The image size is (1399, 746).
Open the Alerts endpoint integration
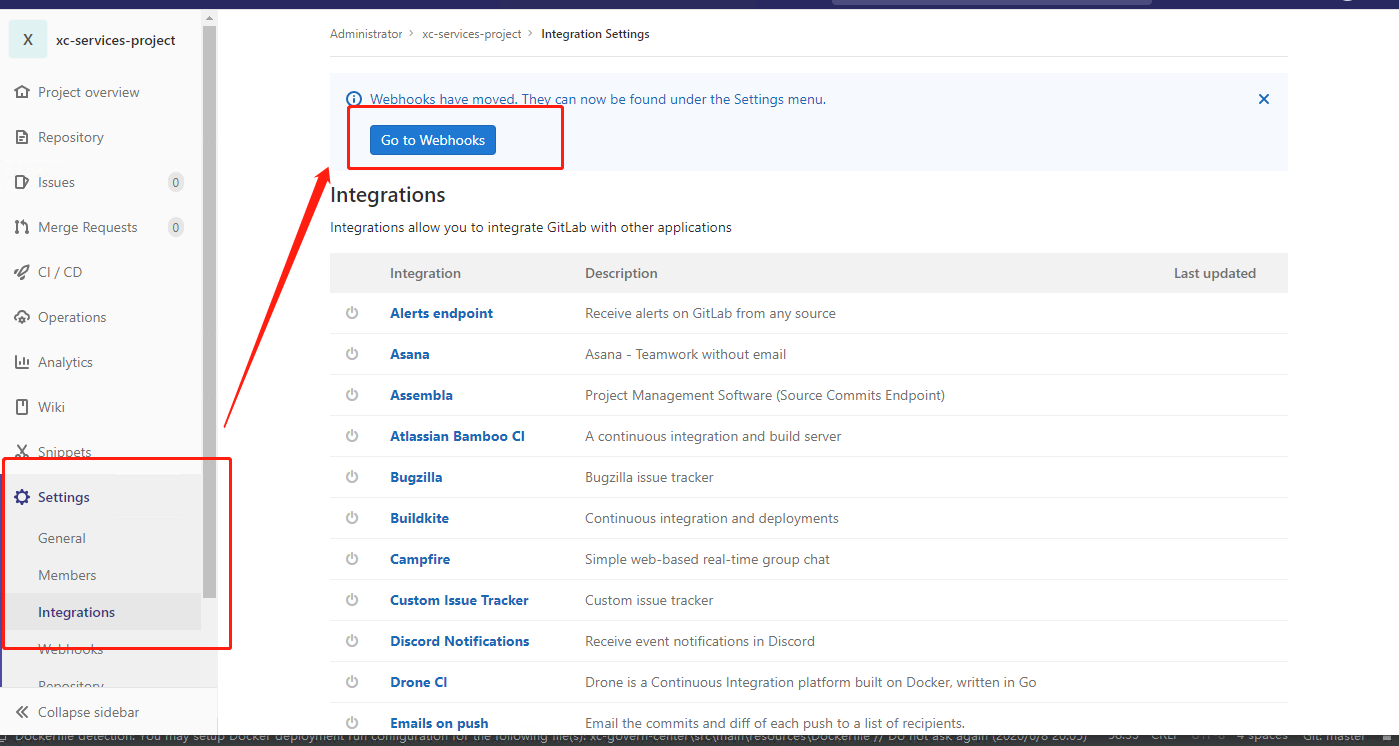pyautogui.click(x=441, y=313)
